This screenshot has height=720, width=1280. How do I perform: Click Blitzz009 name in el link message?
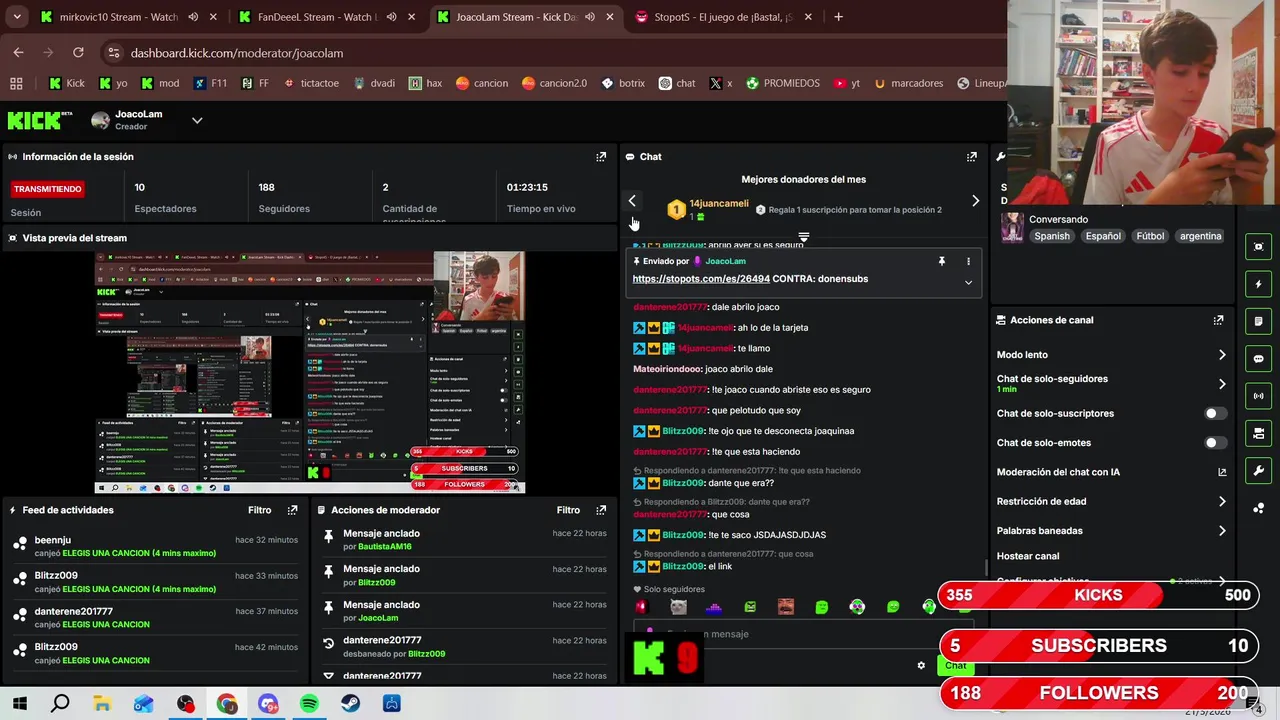click(683, 567)
